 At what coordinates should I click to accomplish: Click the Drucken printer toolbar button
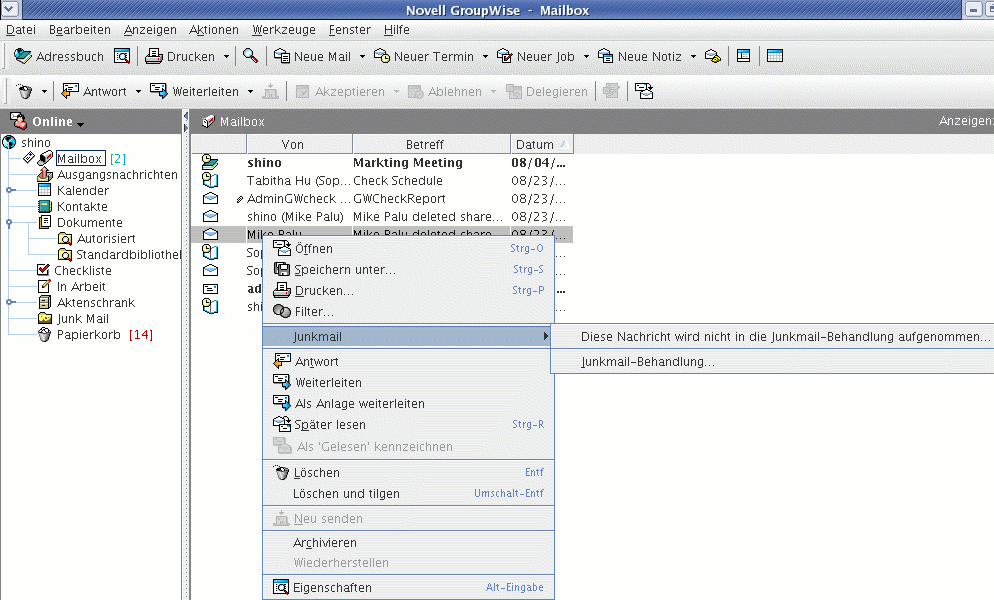[181, 56]
